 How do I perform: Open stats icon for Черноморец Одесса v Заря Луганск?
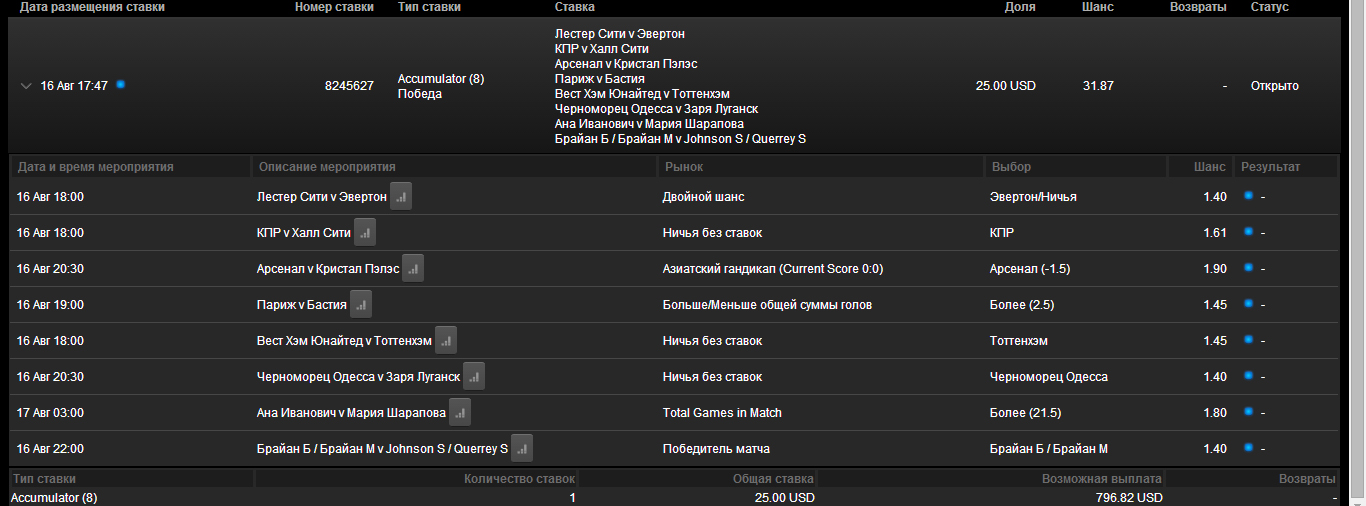474,377
